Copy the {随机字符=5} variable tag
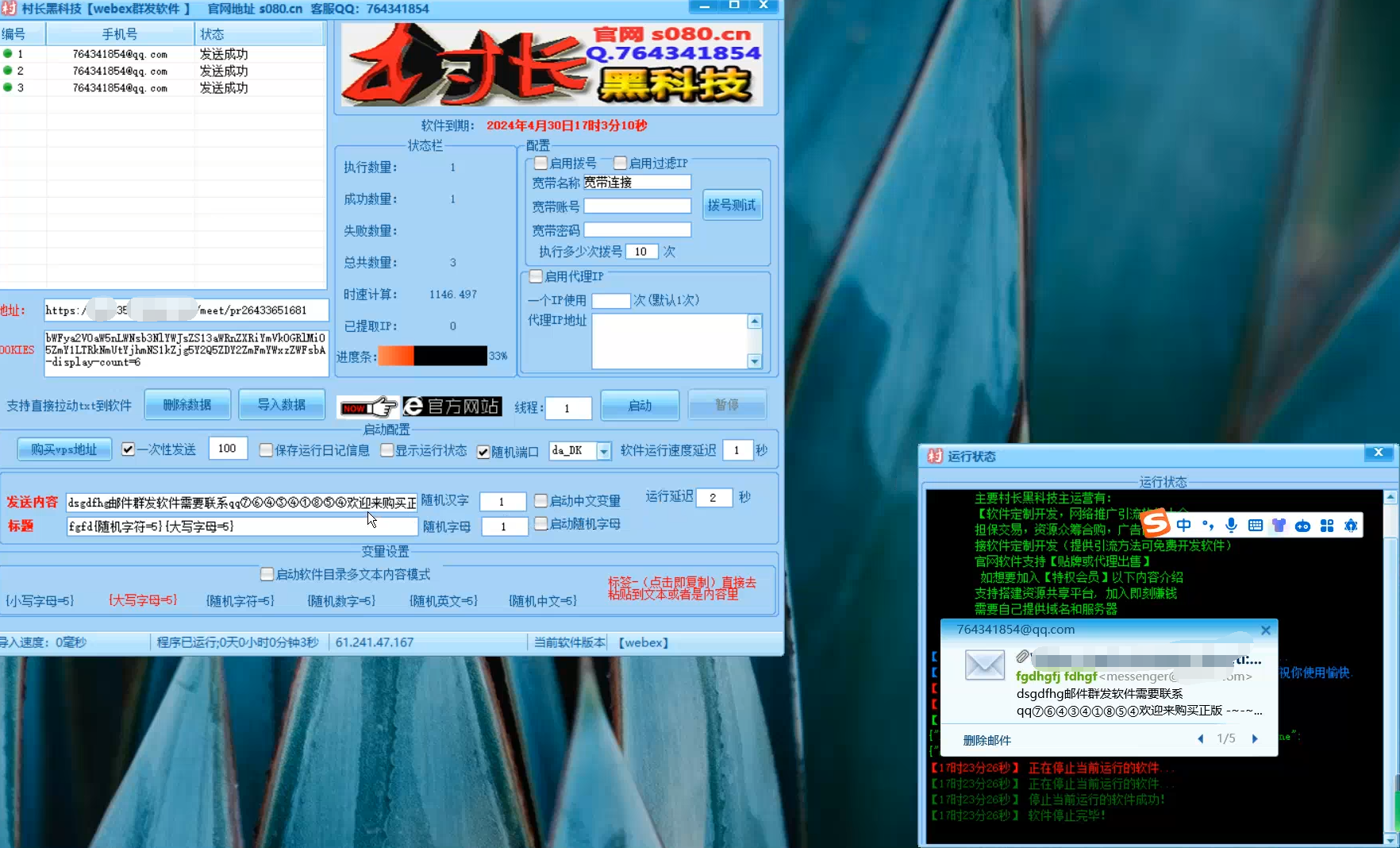 click(x=240, y=601)
